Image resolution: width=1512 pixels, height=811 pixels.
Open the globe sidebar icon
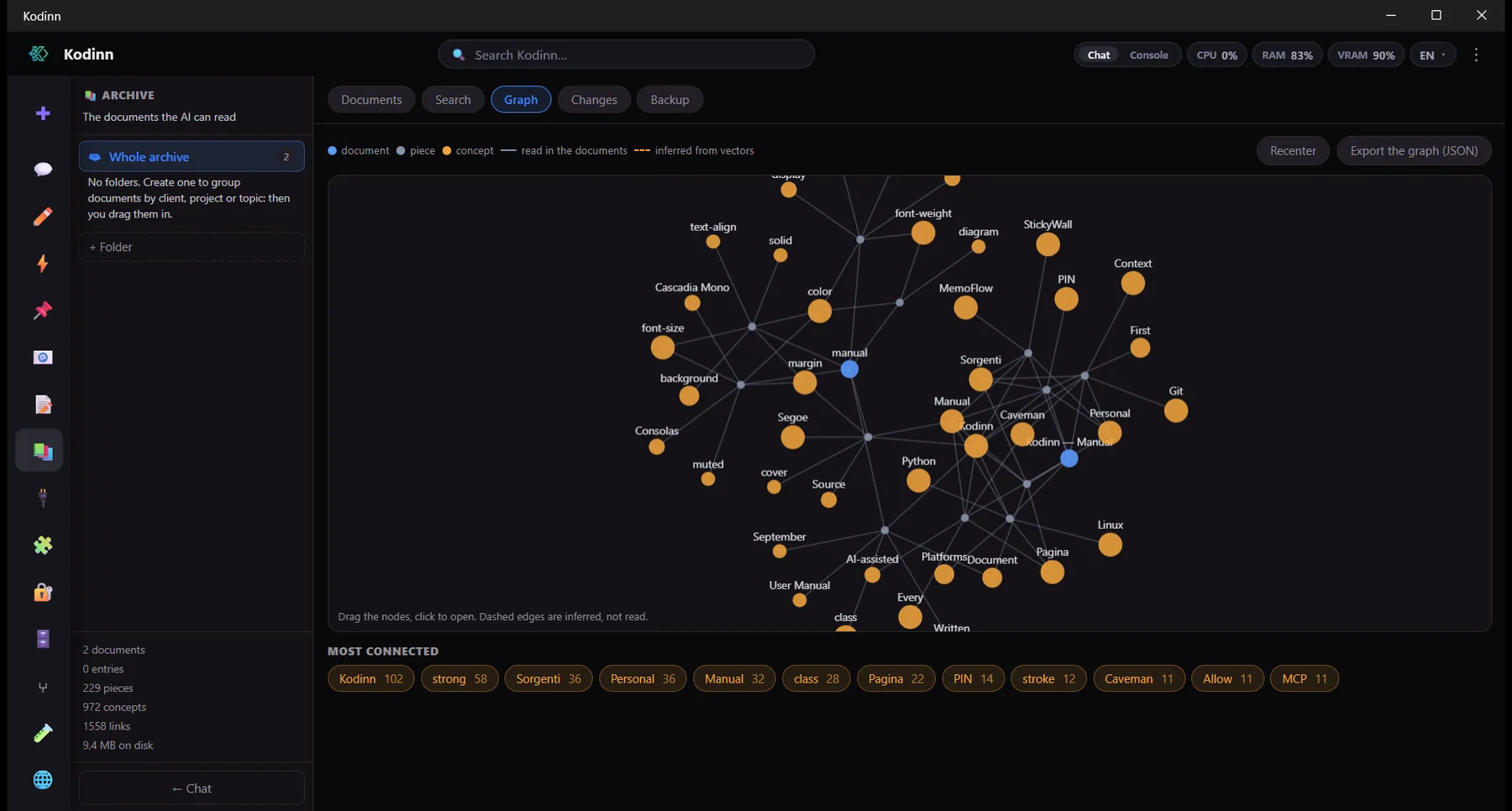coord(43,780)
